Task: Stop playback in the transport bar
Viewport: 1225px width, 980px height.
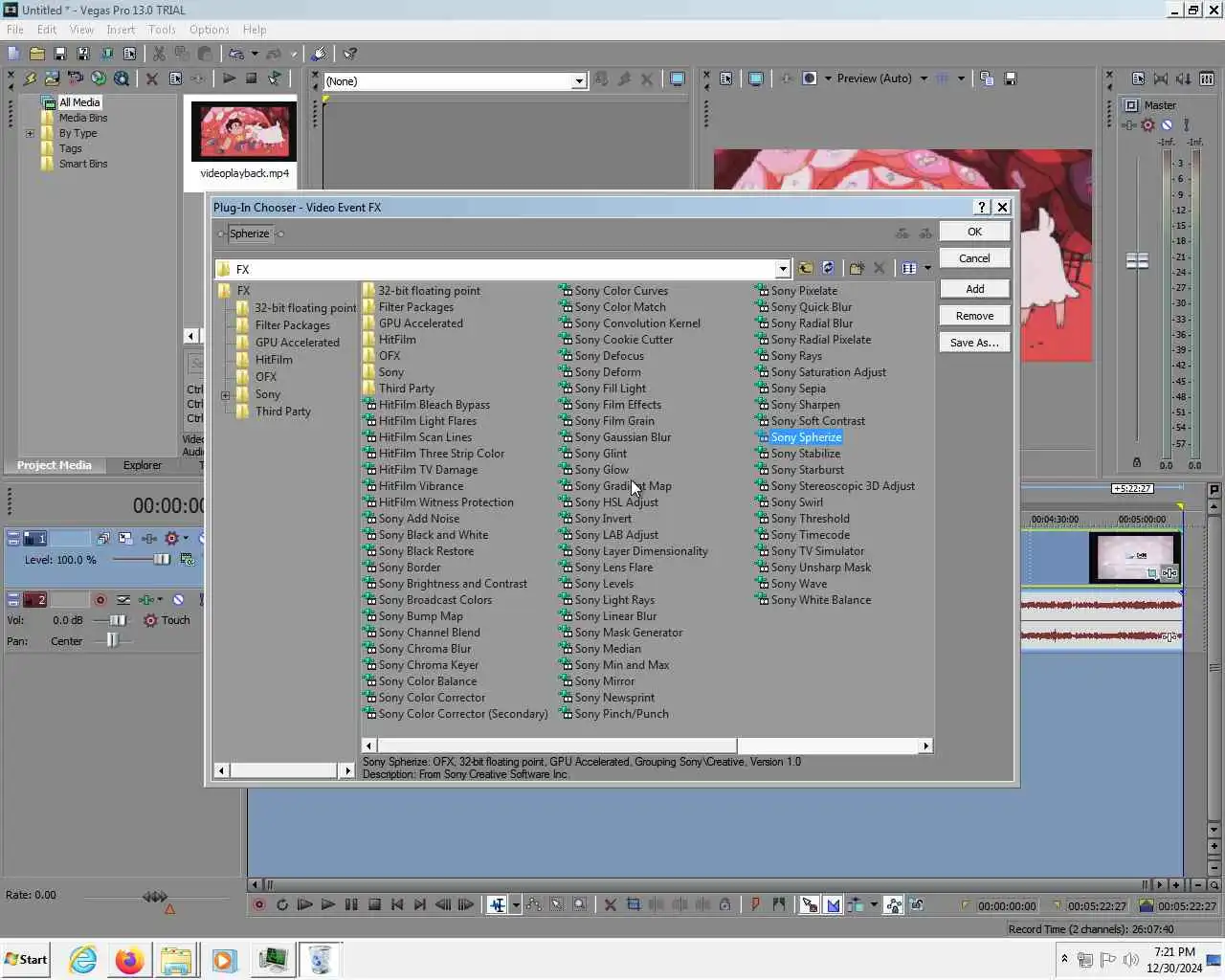Action: coord(374,904)
